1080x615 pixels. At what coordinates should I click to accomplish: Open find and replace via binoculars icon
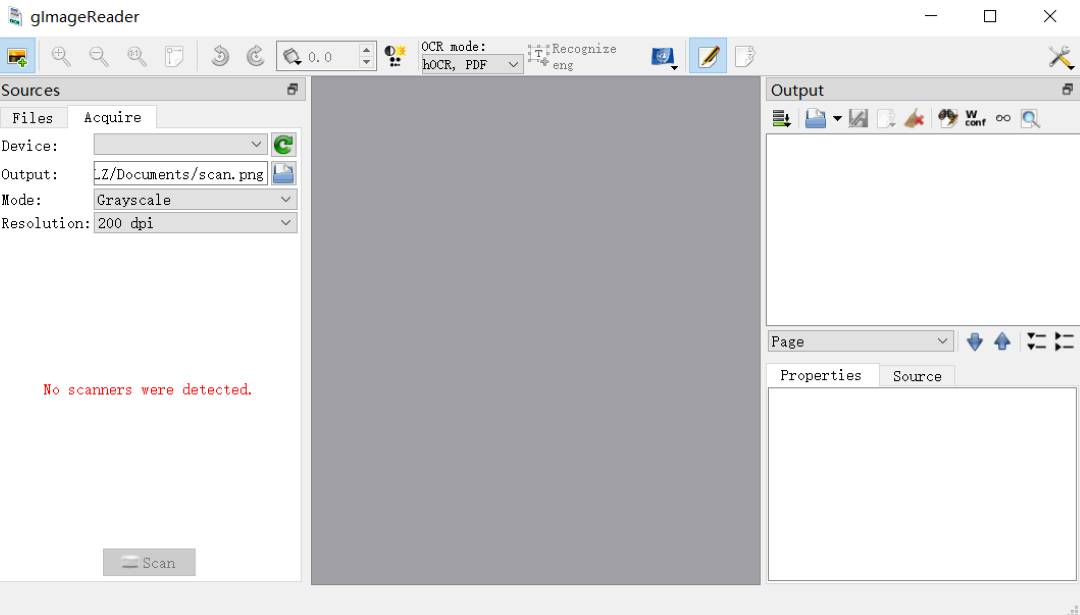point(947,117)
